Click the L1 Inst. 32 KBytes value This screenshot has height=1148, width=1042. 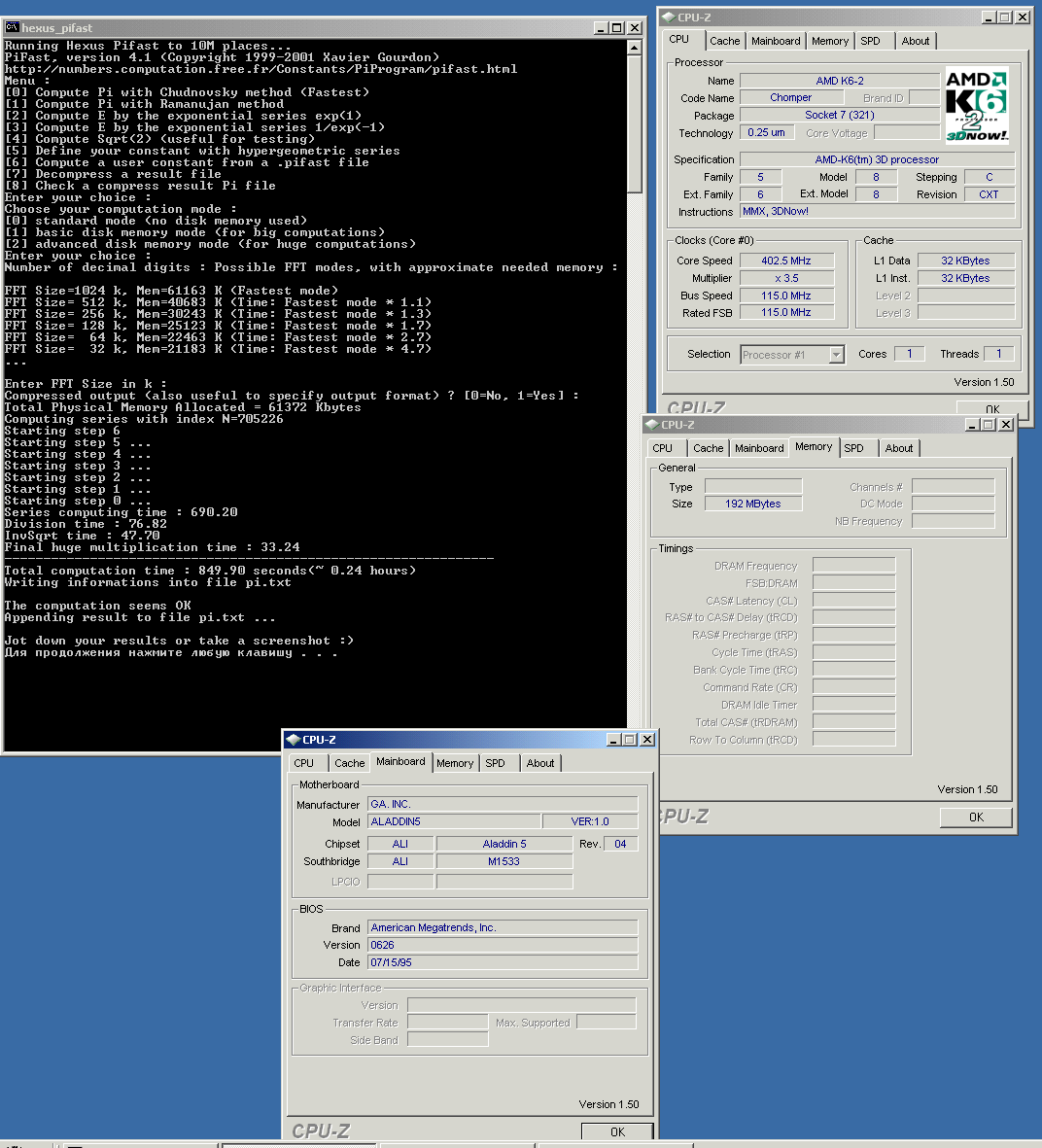click(x=966, y=278)
